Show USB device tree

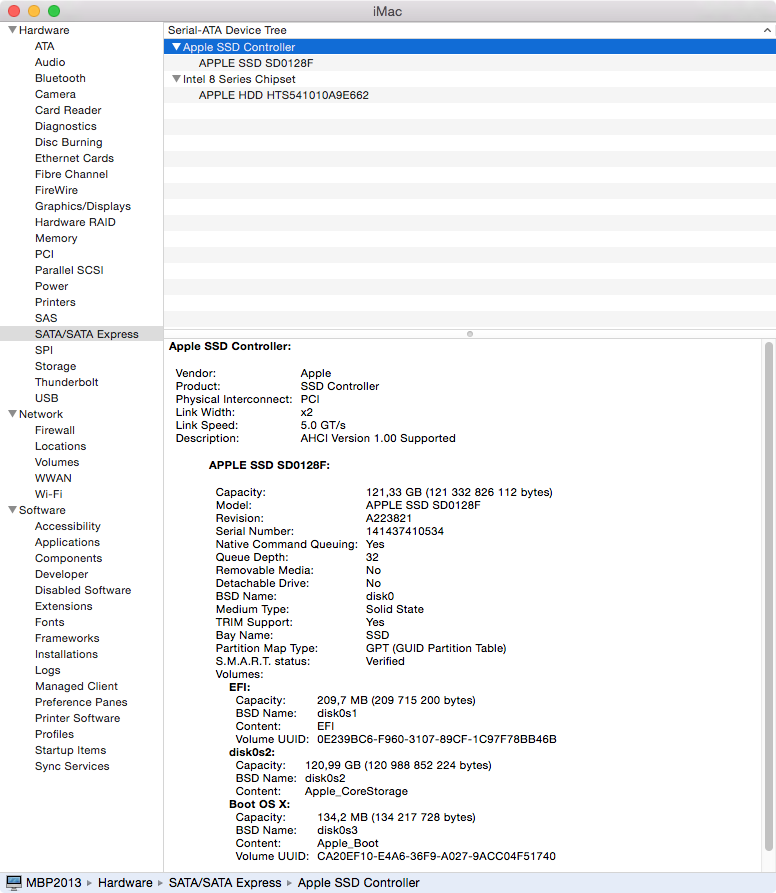(47, 398)
